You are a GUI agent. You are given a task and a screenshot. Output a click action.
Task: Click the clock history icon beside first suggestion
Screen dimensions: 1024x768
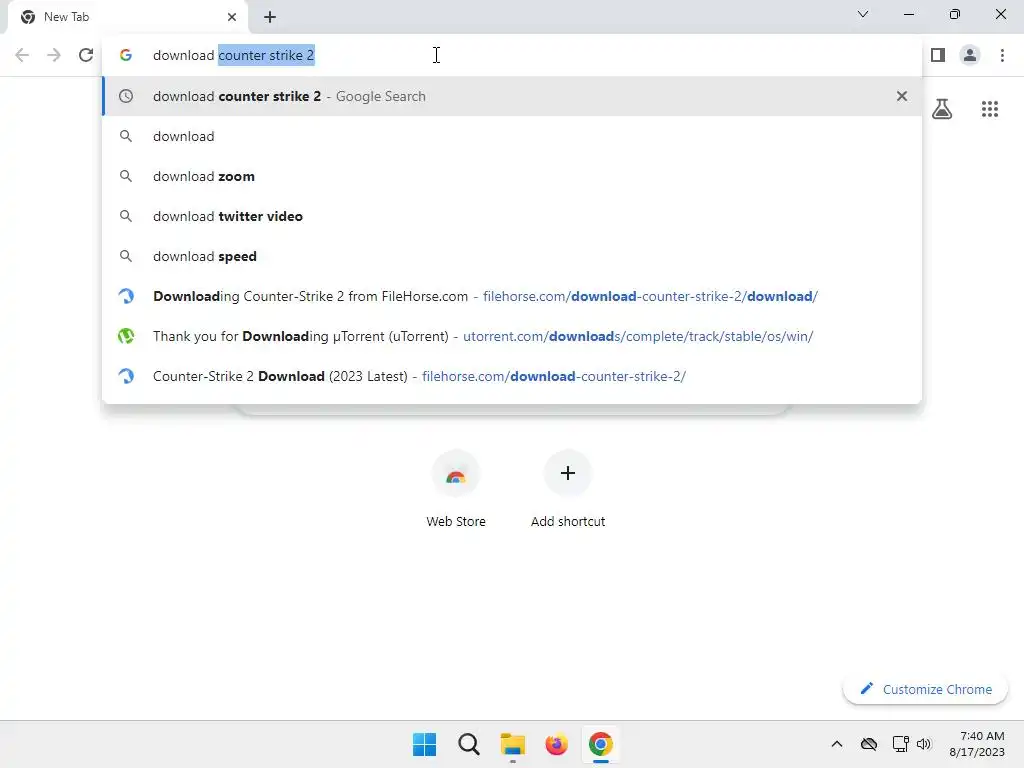[126, 96]
